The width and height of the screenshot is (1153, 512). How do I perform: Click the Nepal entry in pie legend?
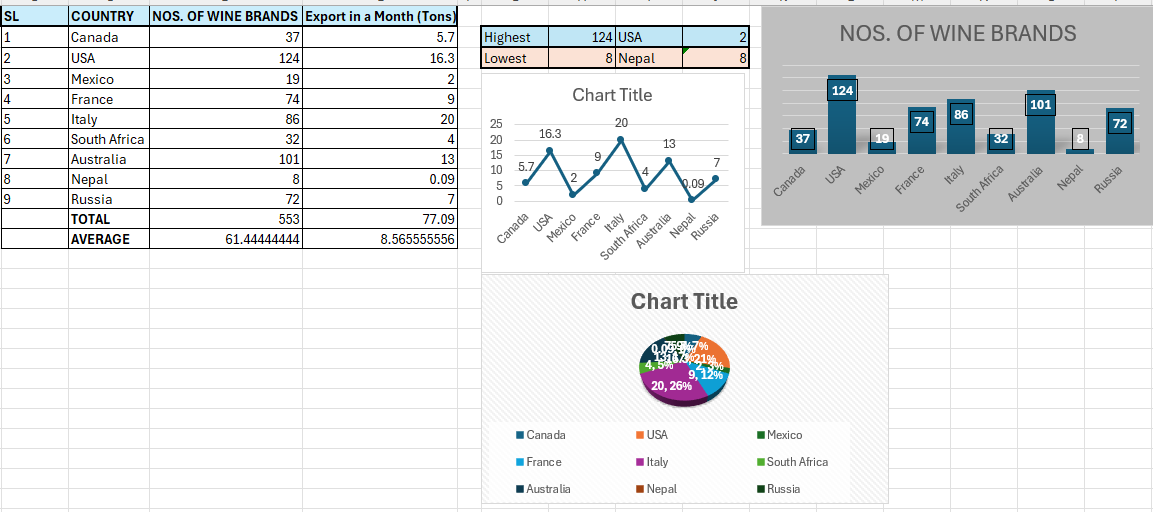(657, 488)
